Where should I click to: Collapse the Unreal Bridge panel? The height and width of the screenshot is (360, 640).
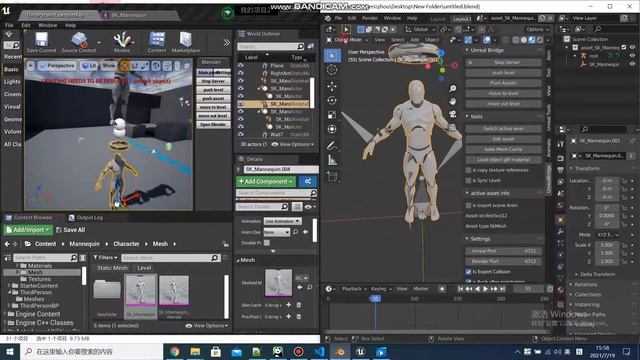tap(467, 50)
